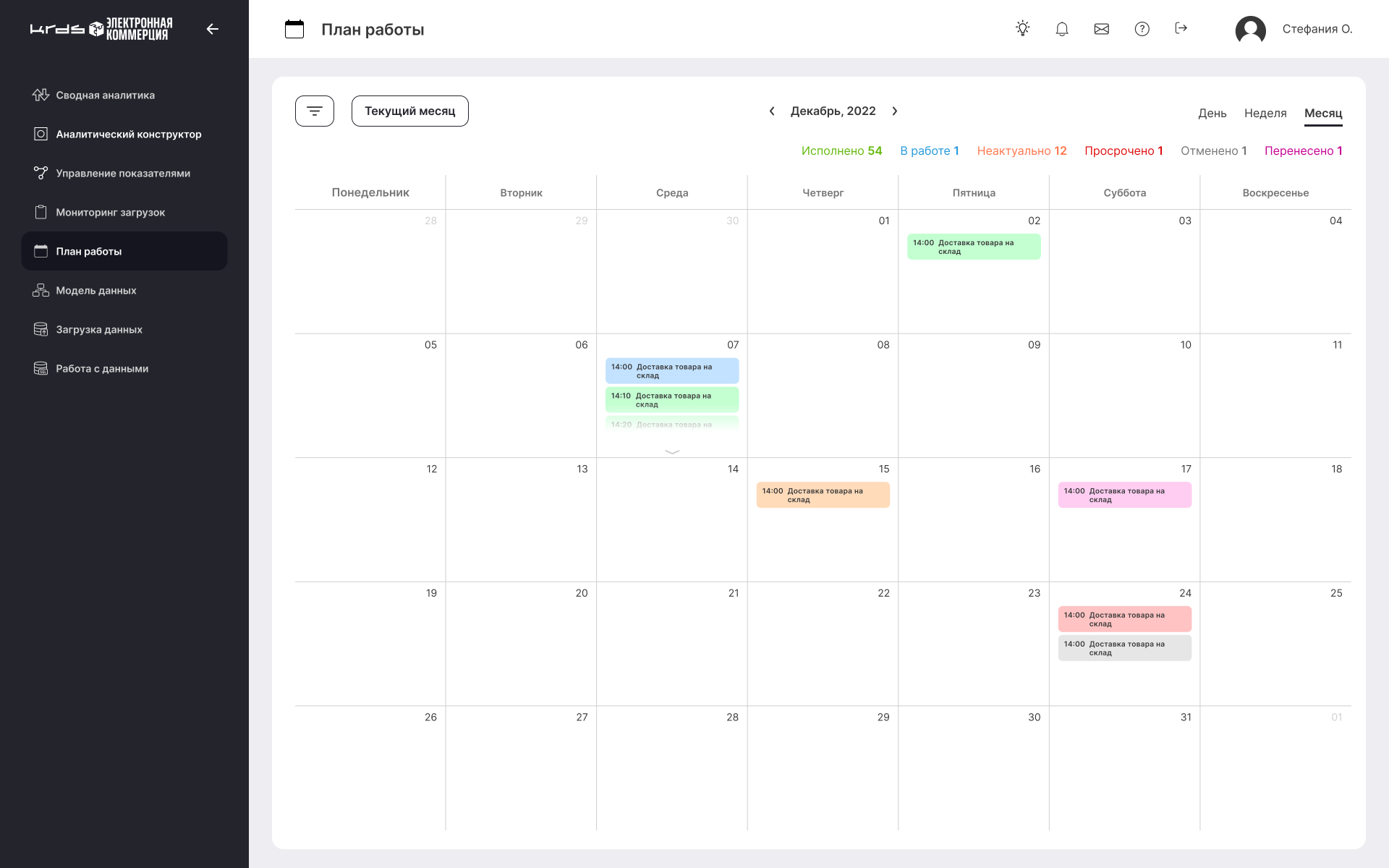Click the logout icon
Image resolution: width=1389 pixels, height=868 pixels.
(1181, 28)
